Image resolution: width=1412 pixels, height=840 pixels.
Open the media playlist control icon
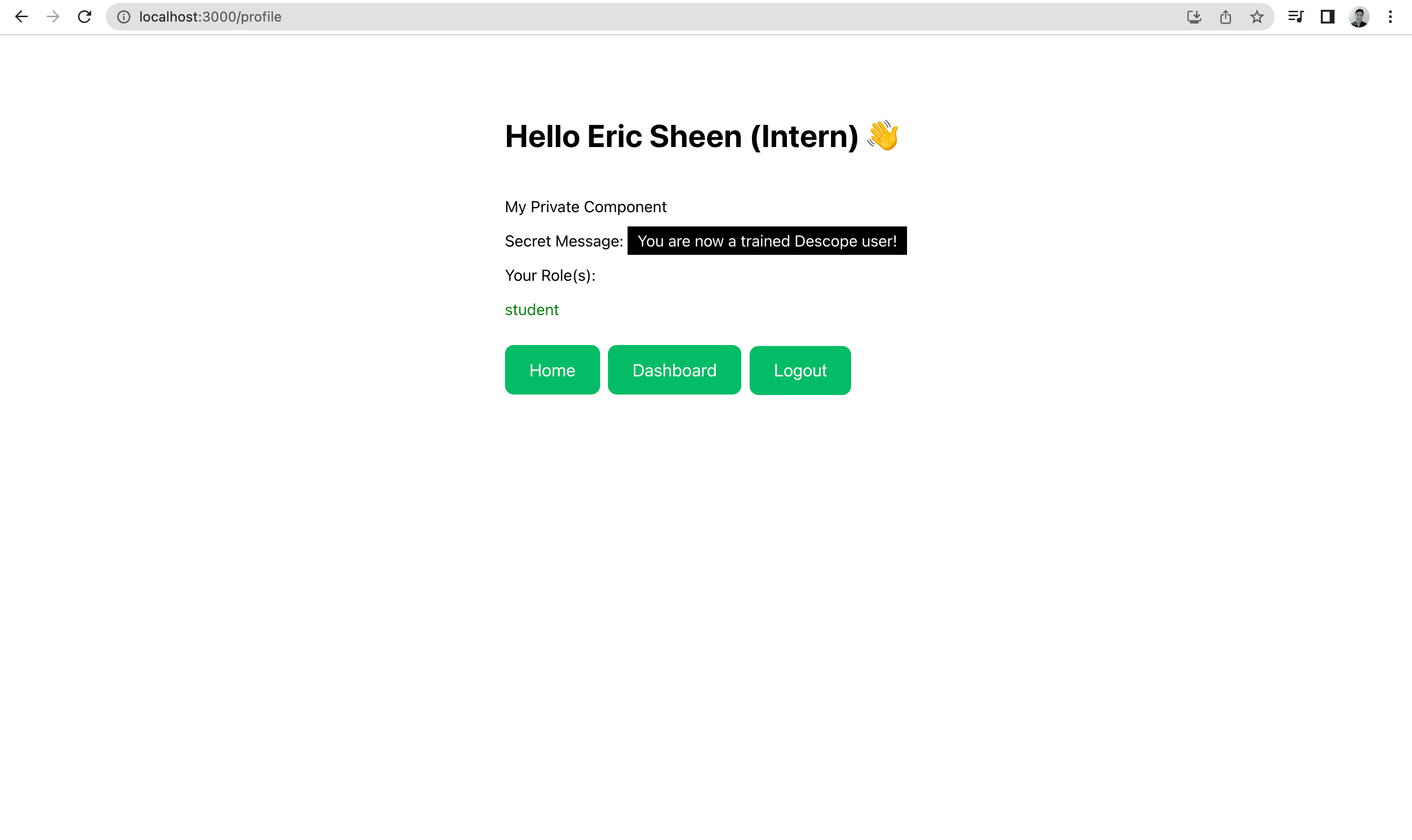(1295, 16)
